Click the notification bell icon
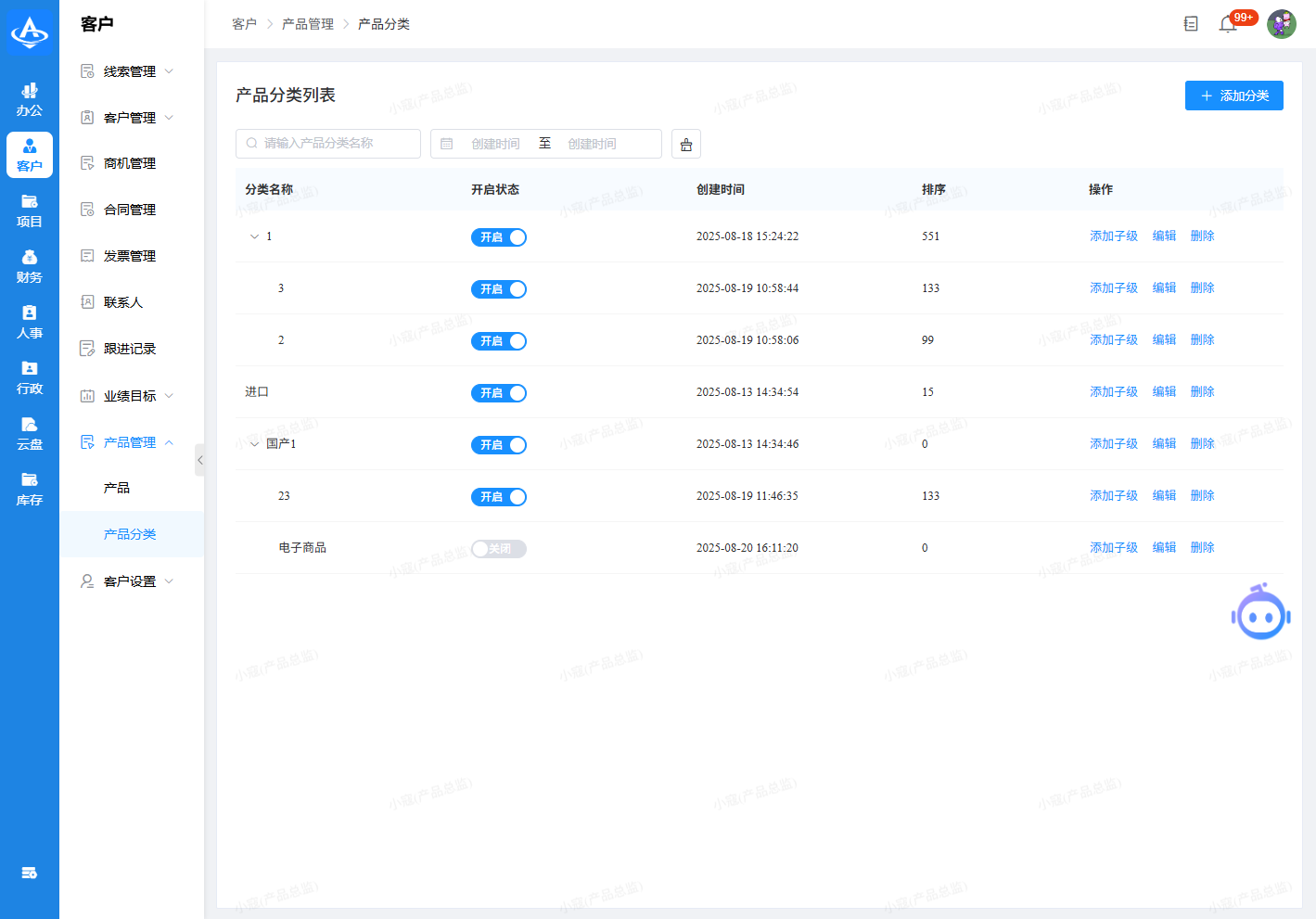The width and height of the screenshot is (1316, 919). [x=1228, y=24]
